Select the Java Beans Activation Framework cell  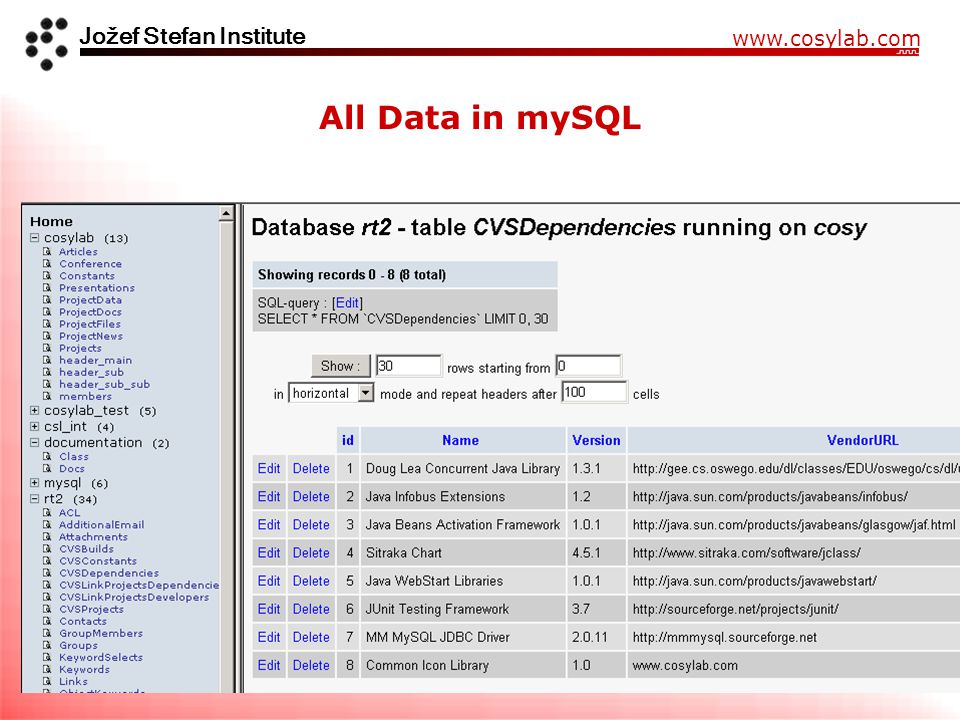click(x=463, y=525)
